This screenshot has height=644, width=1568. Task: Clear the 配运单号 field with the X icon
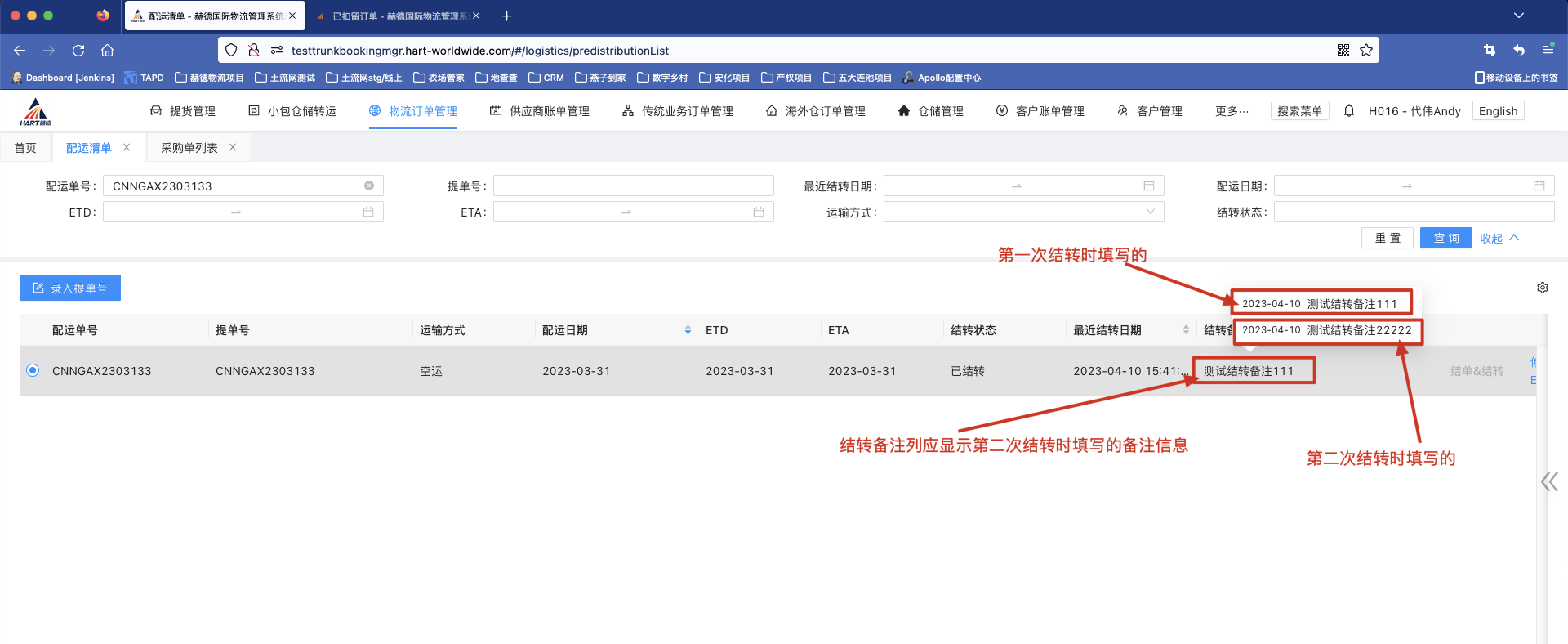[x=369, y=186]
